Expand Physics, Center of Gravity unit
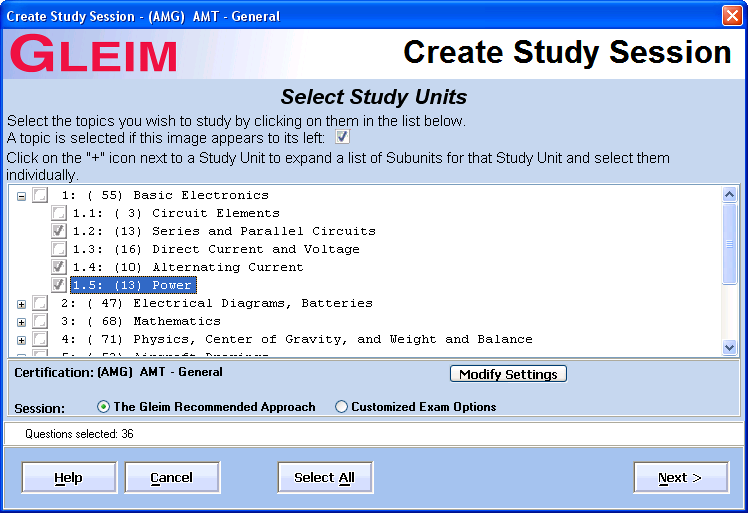The image size is (748, 513). [22, 340]
